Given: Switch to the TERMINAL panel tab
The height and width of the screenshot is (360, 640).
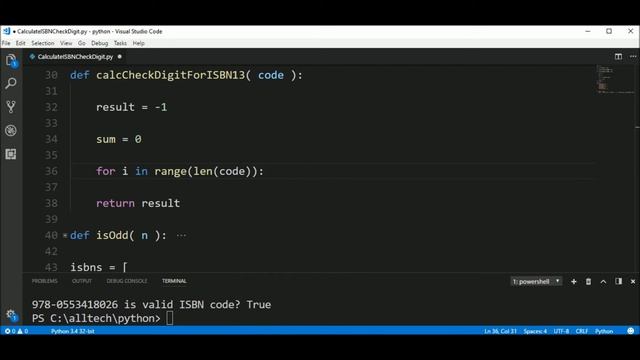Looking at the screenshot, I should pos(174,281).
